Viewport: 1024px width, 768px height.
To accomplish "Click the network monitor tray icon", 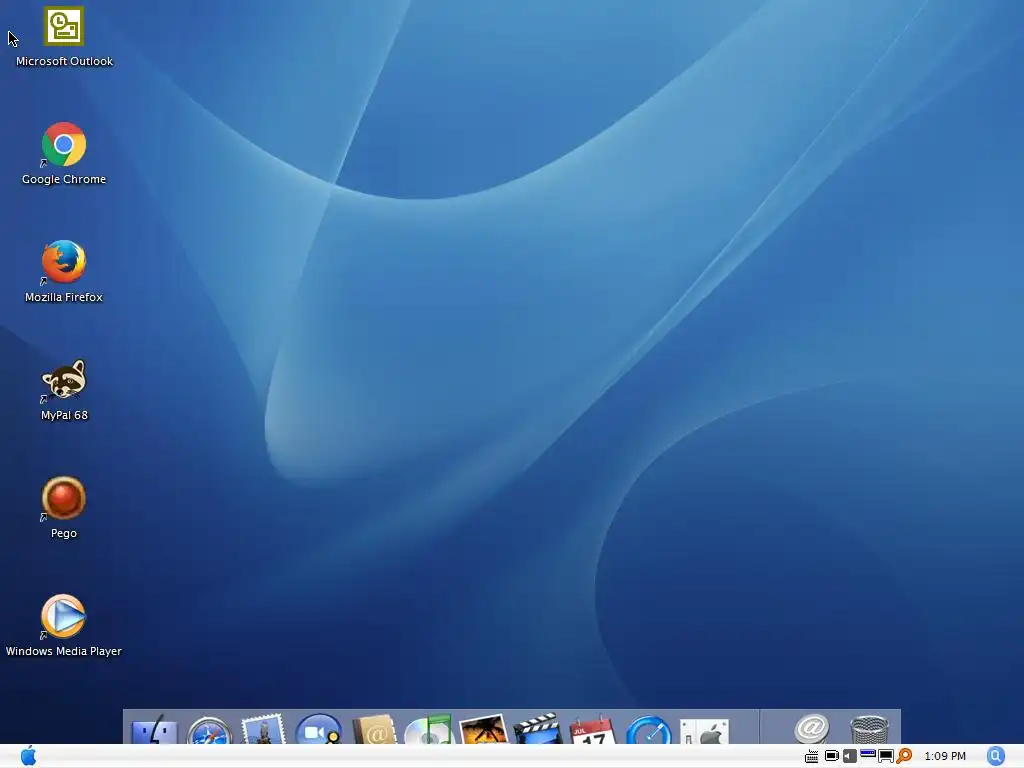I will pos(886,756).
